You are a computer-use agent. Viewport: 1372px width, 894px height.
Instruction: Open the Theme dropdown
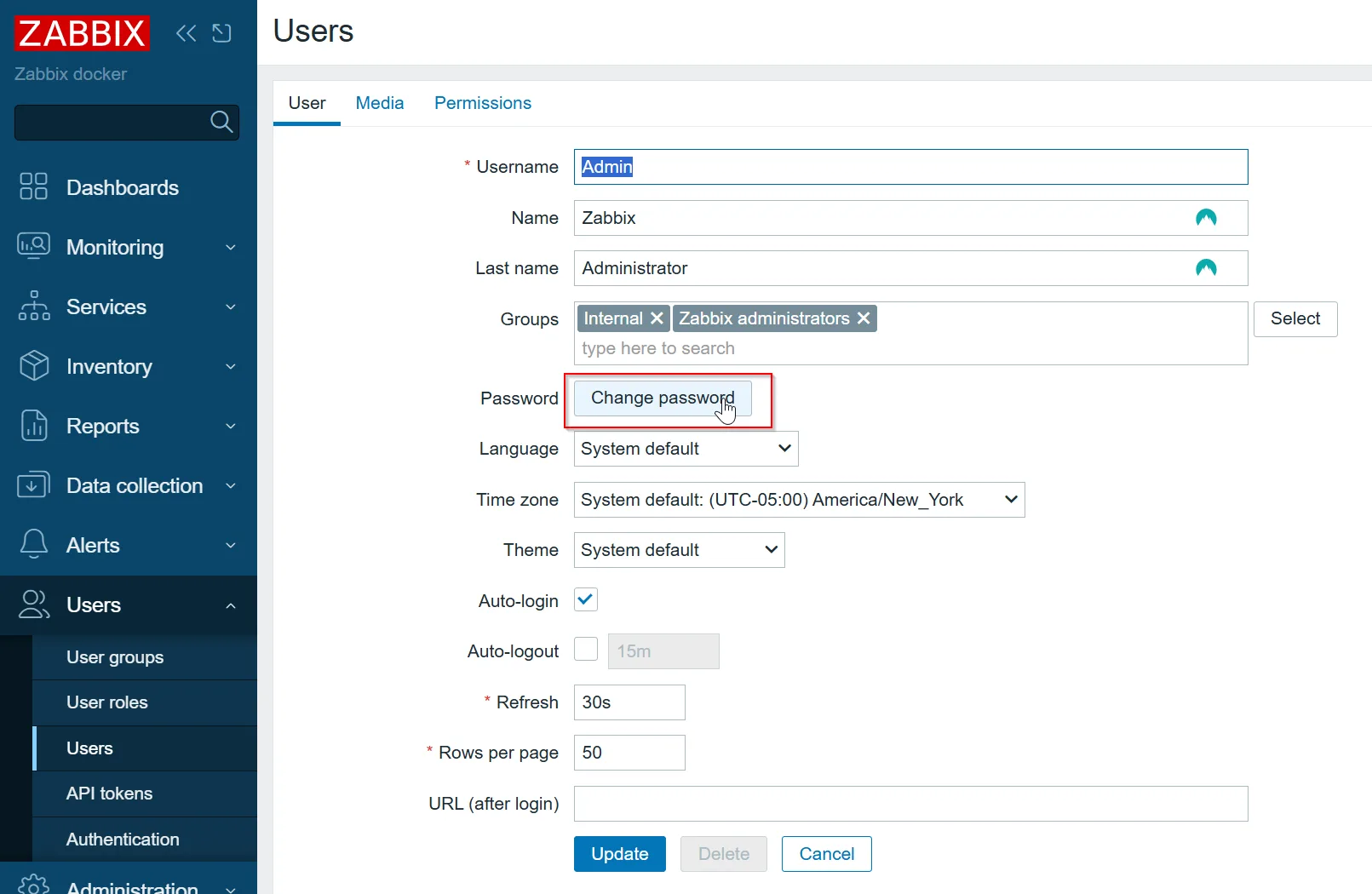[680, 550]
